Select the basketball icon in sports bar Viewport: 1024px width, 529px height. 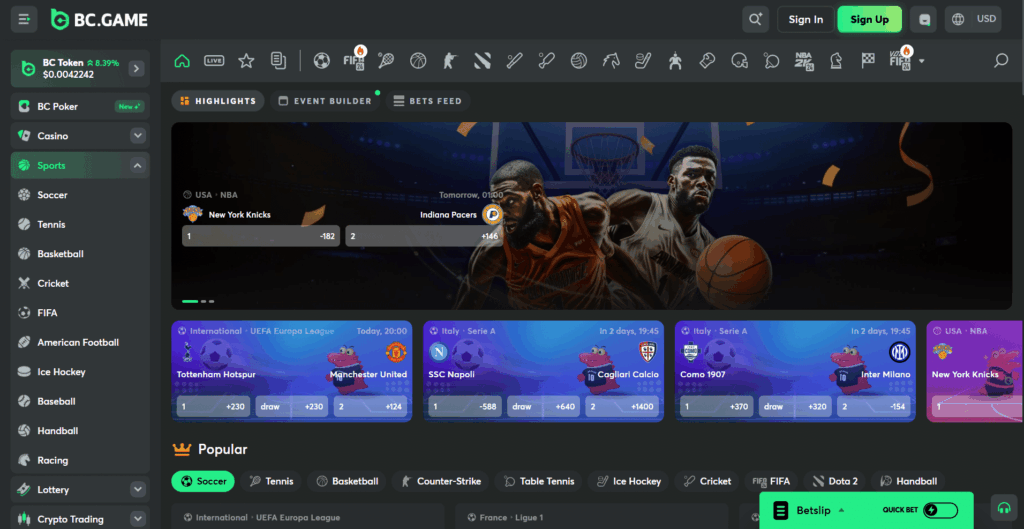(418, 61)
